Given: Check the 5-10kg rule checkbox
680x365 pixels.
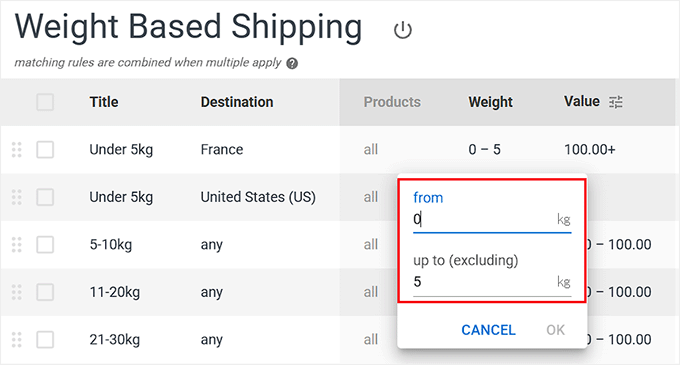Looking at the screenshot, I should 45,244.
